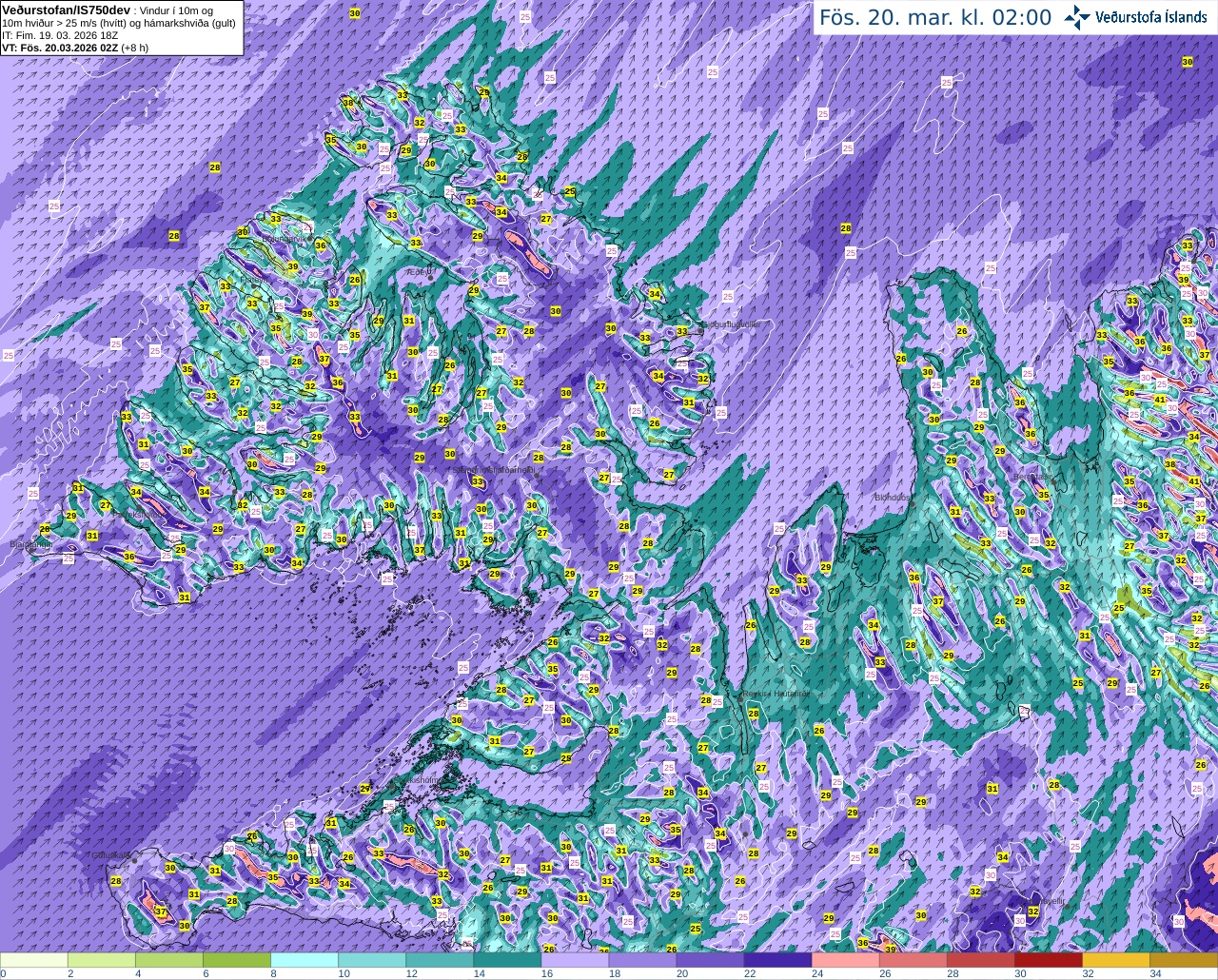This screenshot has height=980, width=1218.
Task: Click the Veðurstofa Íslands text label
Action: tap(1151, 17)
